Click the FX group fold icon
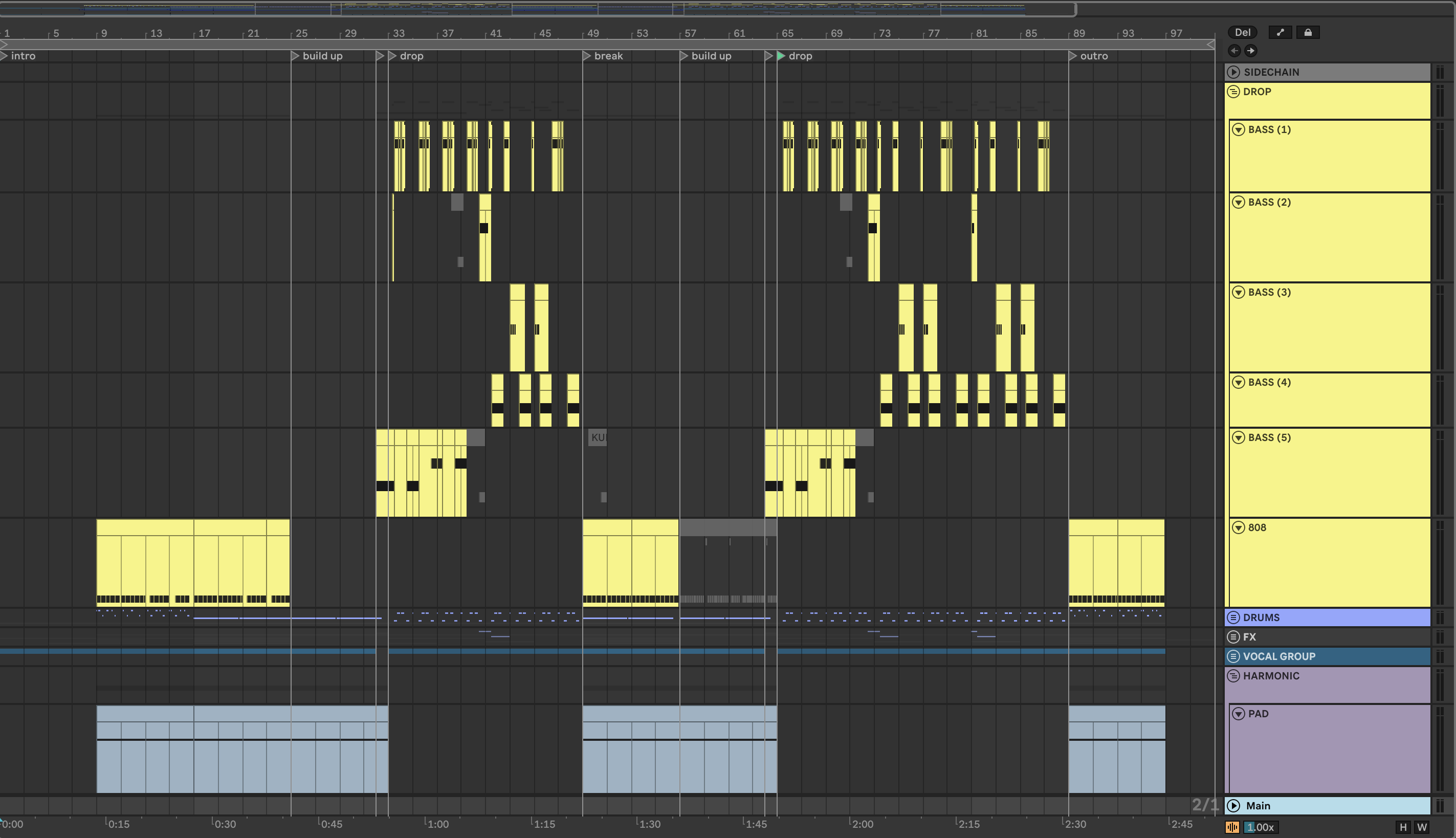Viewport: 1456px width, 838px height. pyautogui.click(x=1233, y=636)
